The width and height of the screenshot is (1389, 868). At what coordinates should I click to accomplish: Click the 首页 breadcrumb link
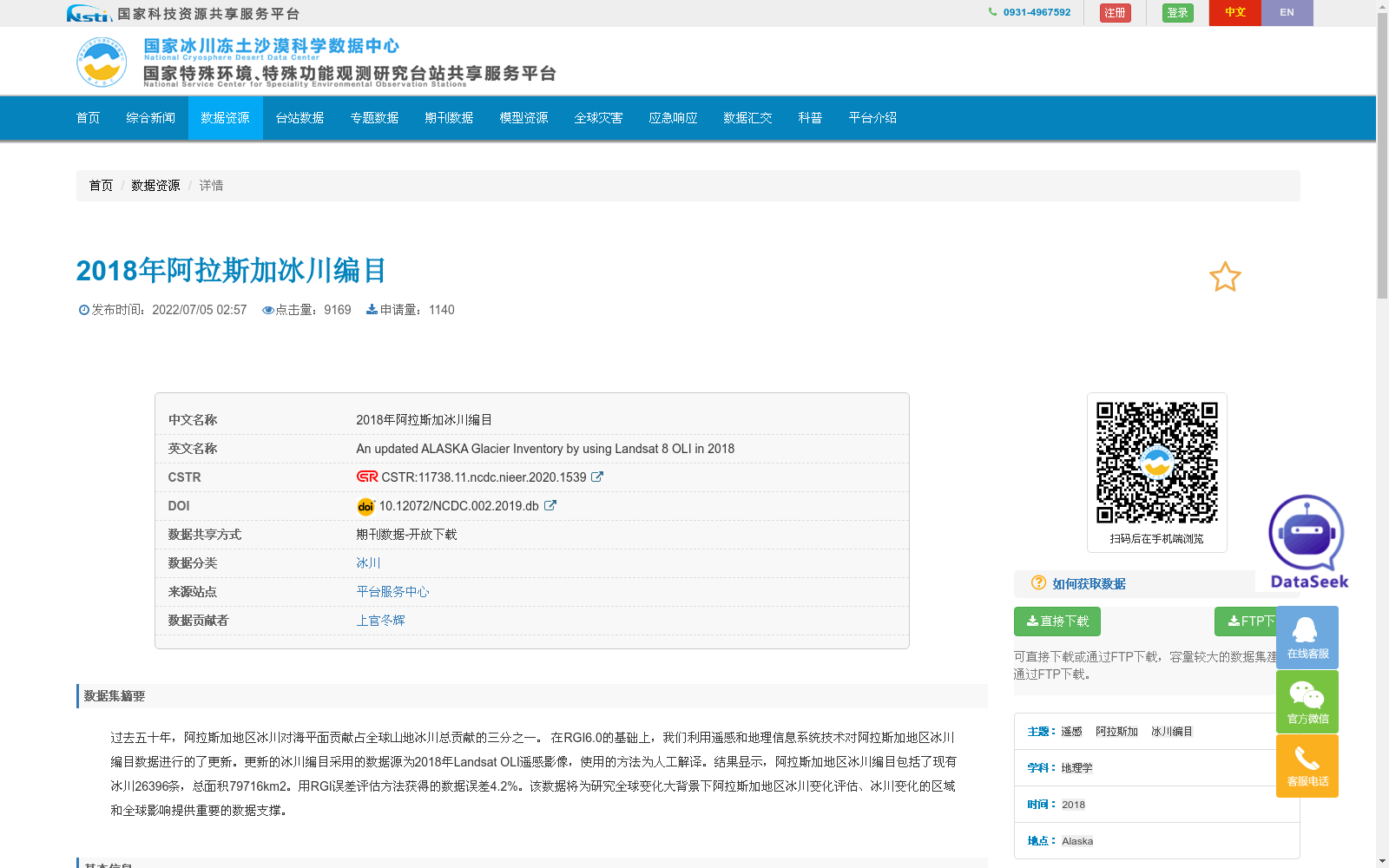(101, 186)
